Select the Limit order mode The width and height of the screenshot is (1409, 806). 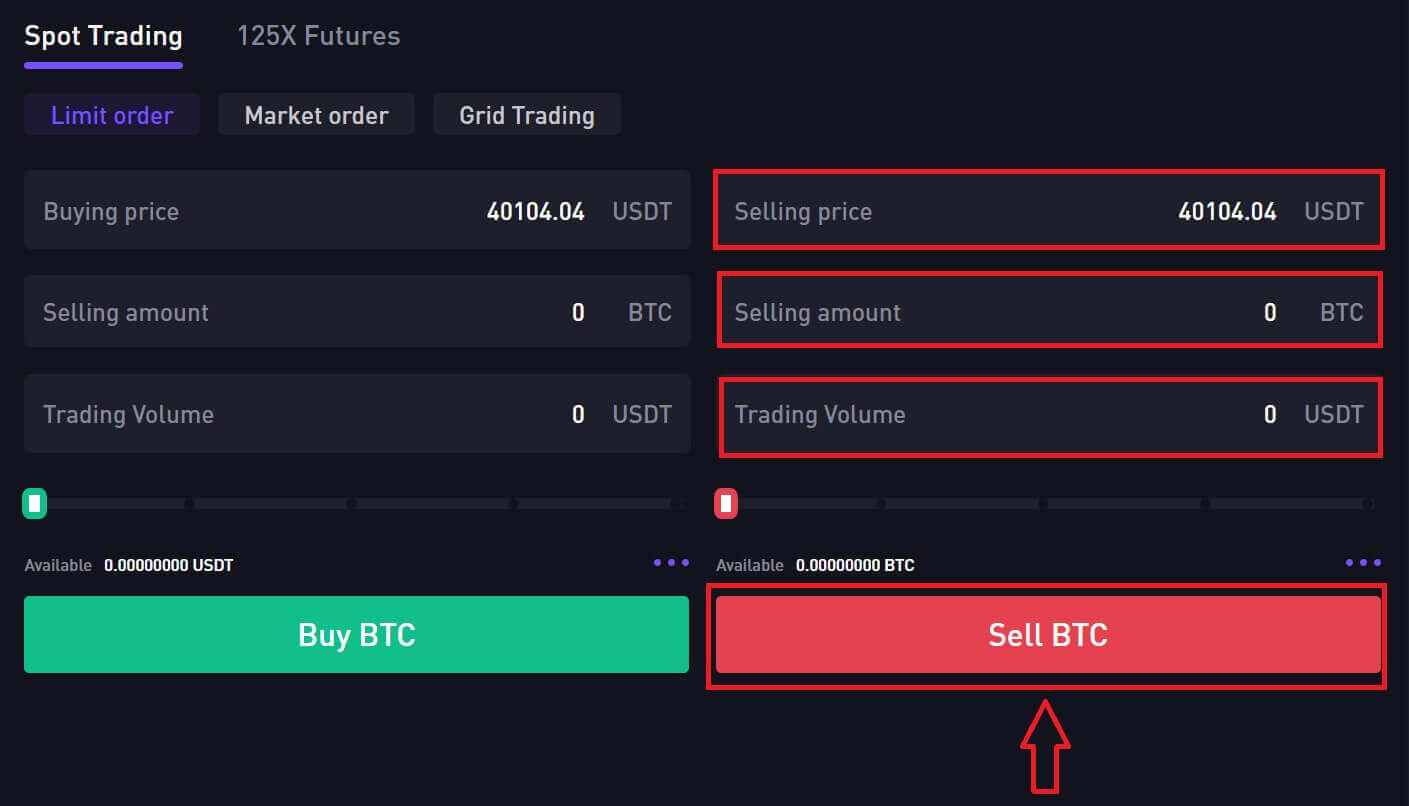111,114
